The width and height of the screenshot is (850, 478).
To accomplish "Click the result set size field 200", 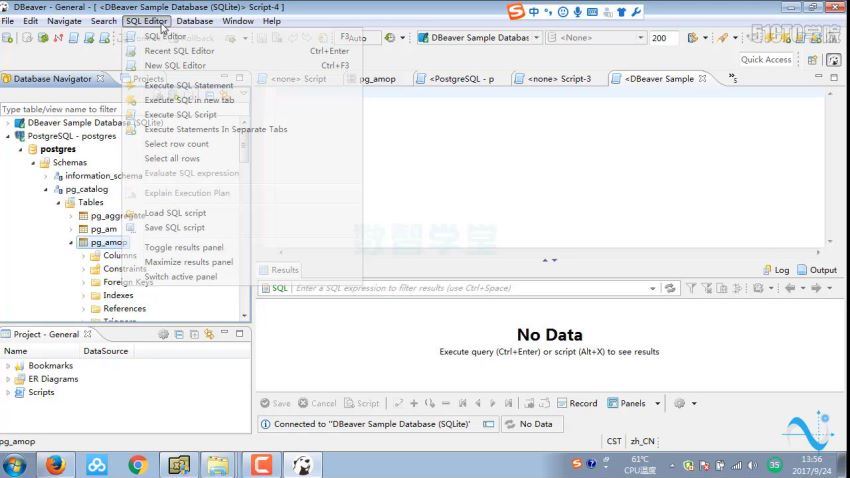I will (x=664, y=38).
